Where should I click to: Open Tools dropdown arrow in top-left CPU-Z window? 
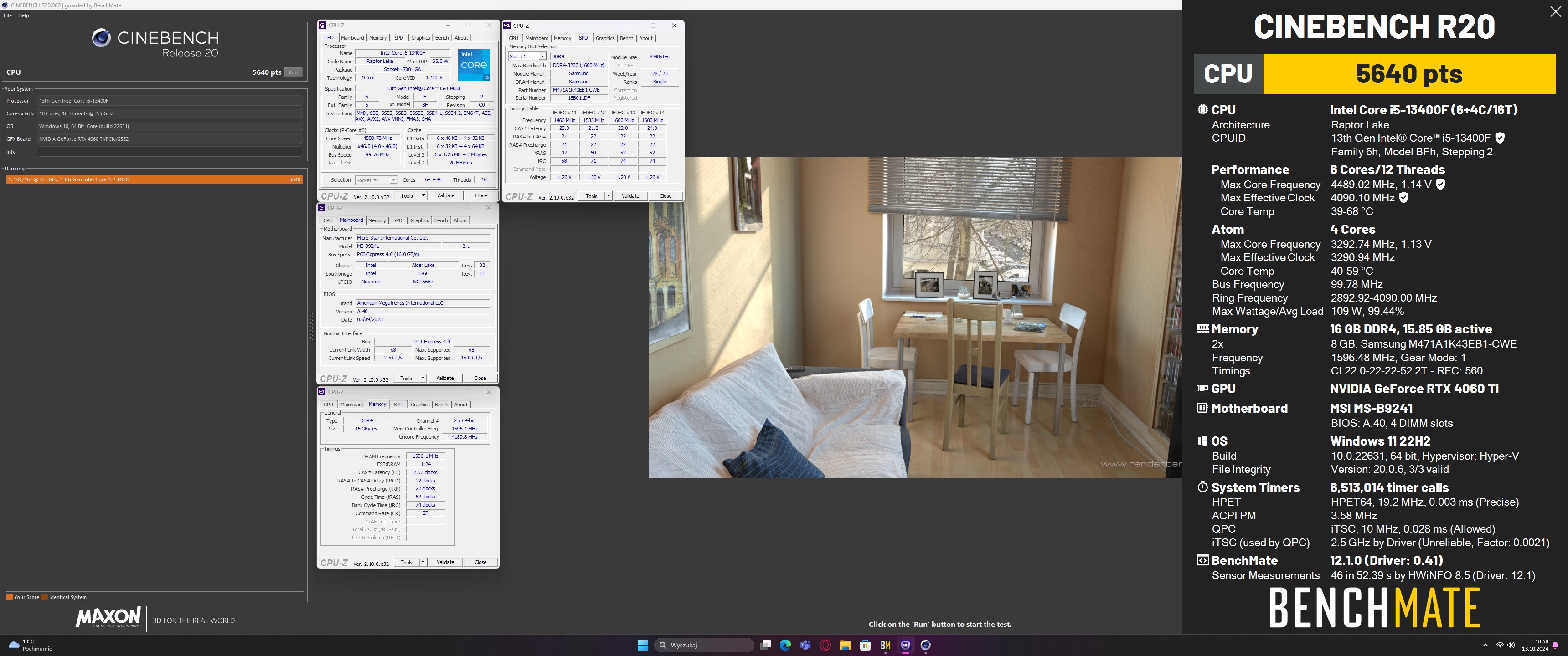(x=423, y=195)
